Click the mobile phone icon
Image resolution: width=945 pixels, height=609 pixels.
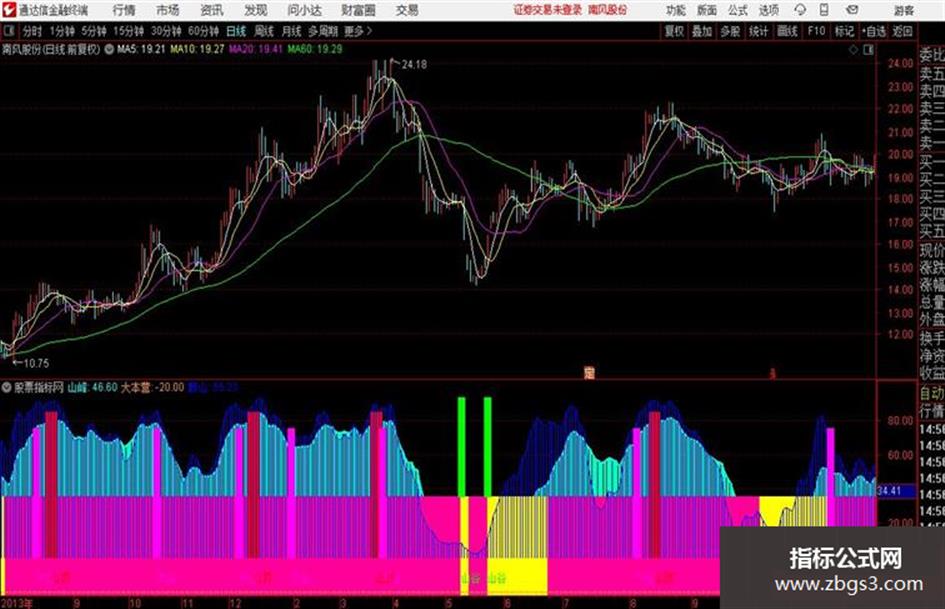point(824,10)
